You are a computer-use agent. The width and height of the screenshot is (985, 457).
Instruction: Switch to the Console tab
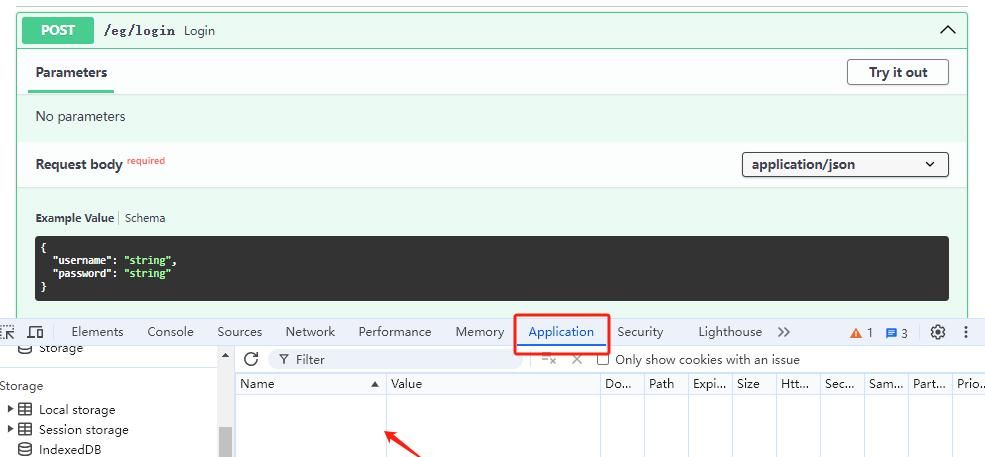(170, 332)
